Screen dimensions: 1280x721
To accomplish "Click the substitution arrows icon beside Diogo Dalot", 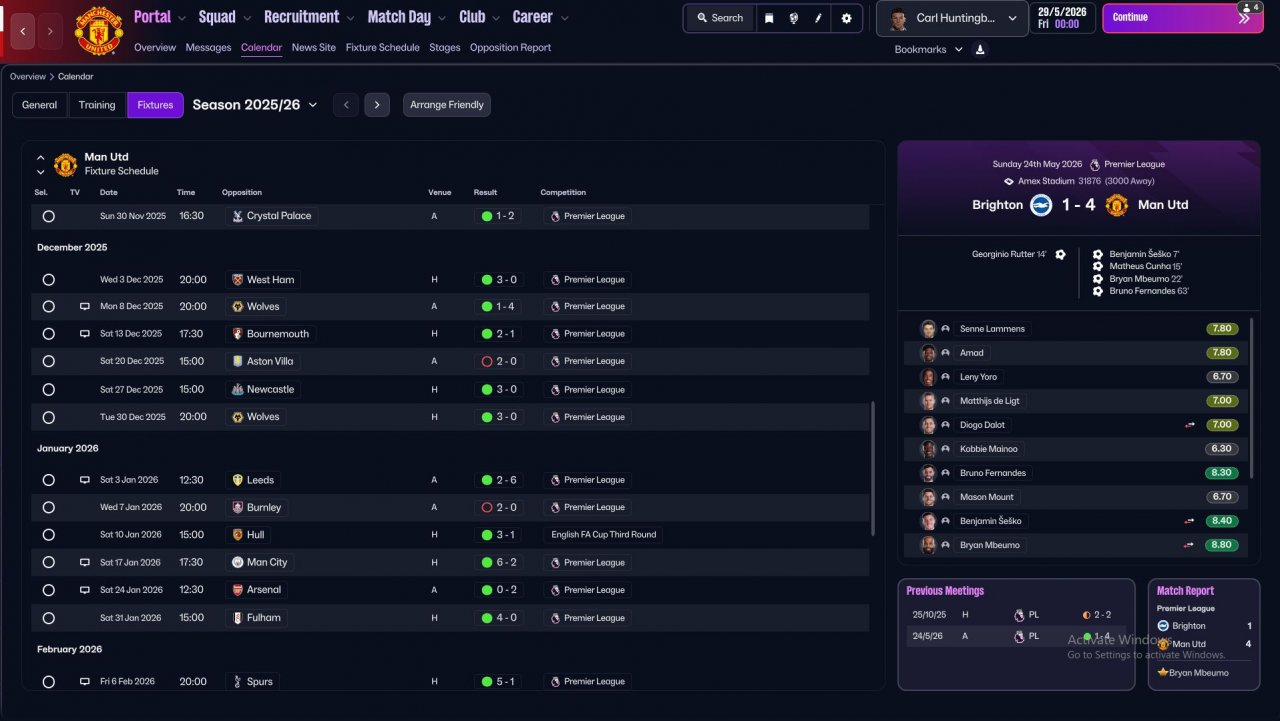I will [x=1190, y=425].
